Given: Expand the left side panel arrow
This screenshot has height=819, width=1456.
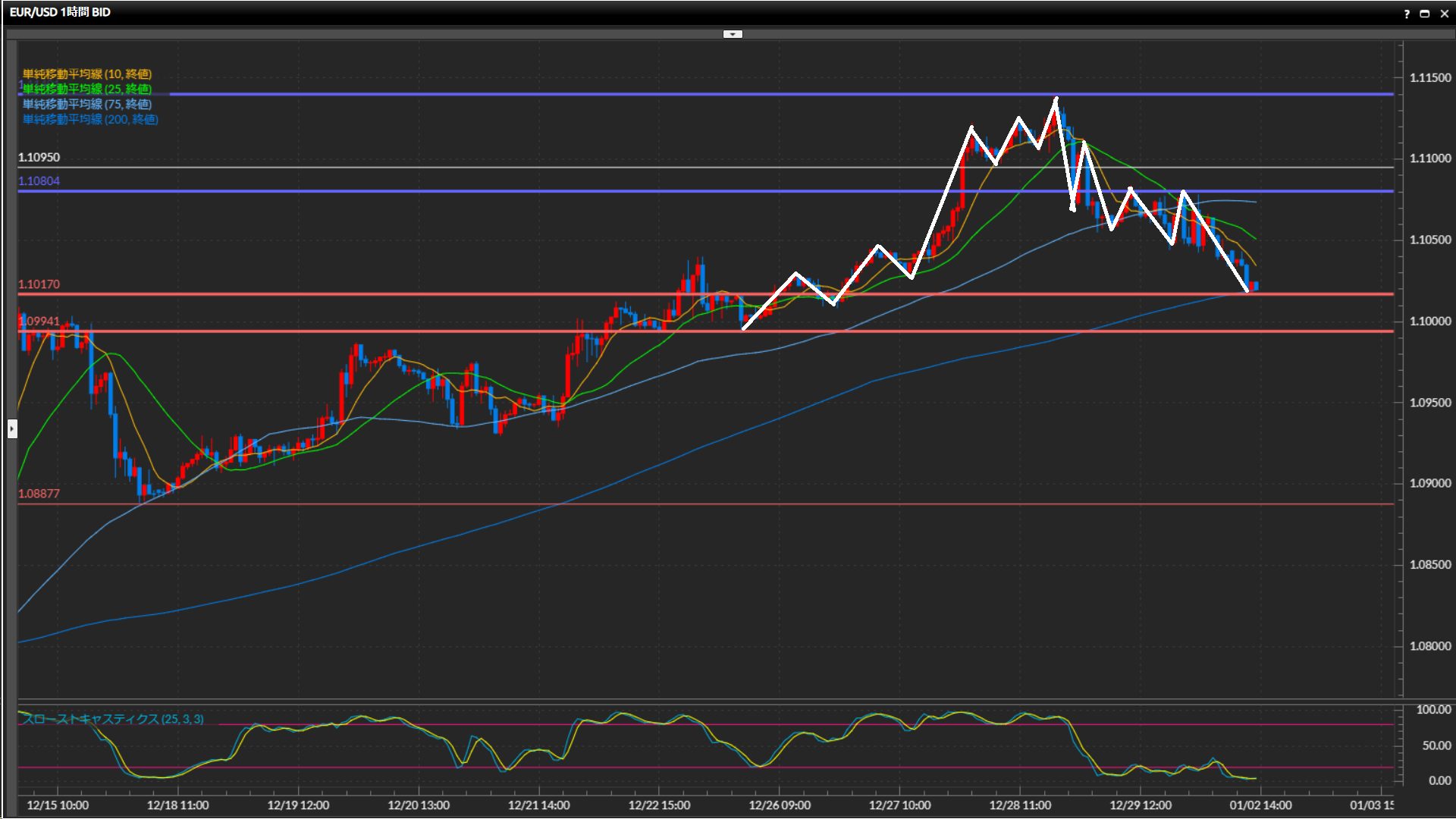Looking at the screenshot, I should point(11,429).
